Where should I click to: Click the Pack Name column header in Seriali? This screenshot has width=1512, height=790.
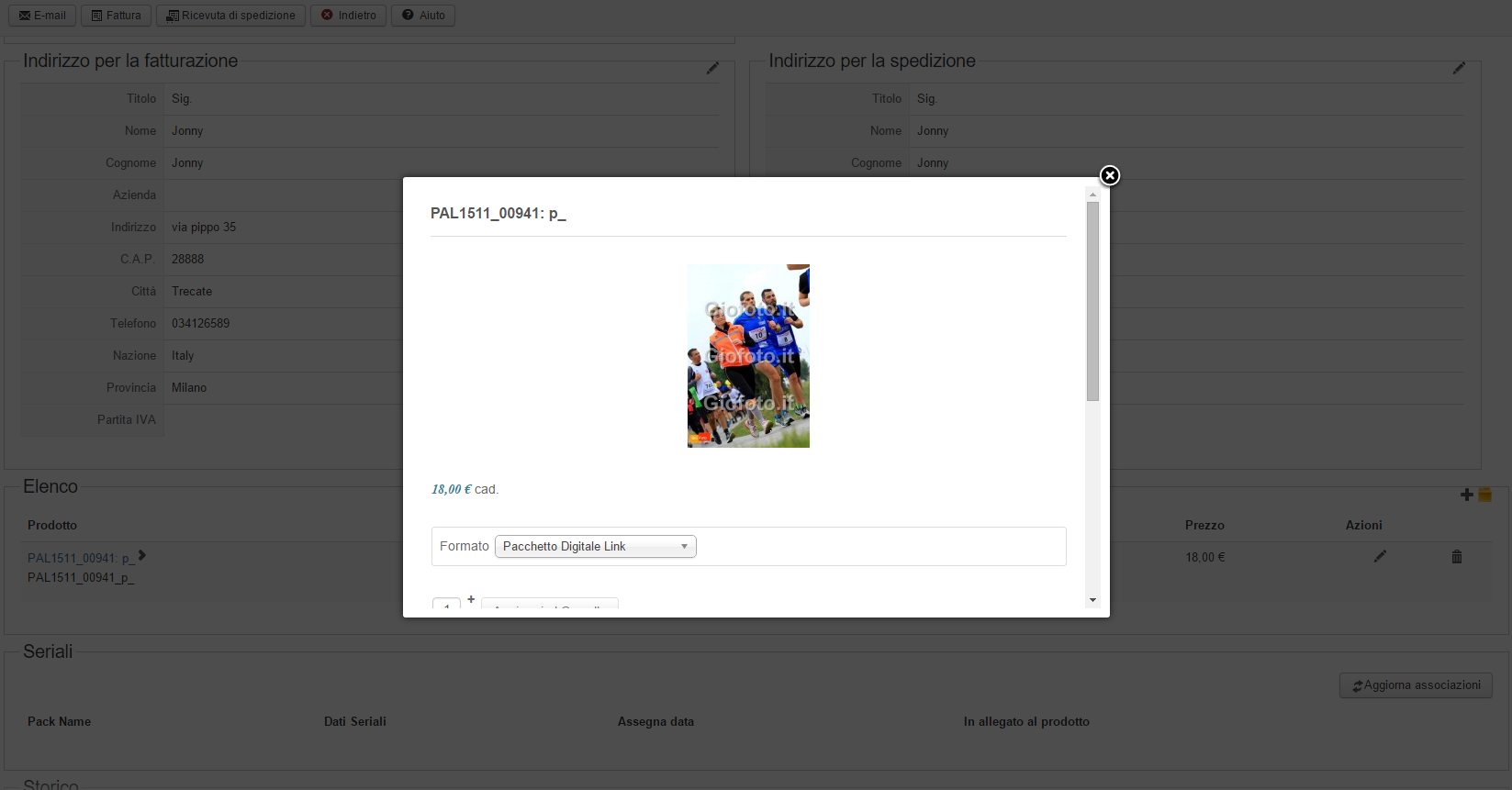60,722
